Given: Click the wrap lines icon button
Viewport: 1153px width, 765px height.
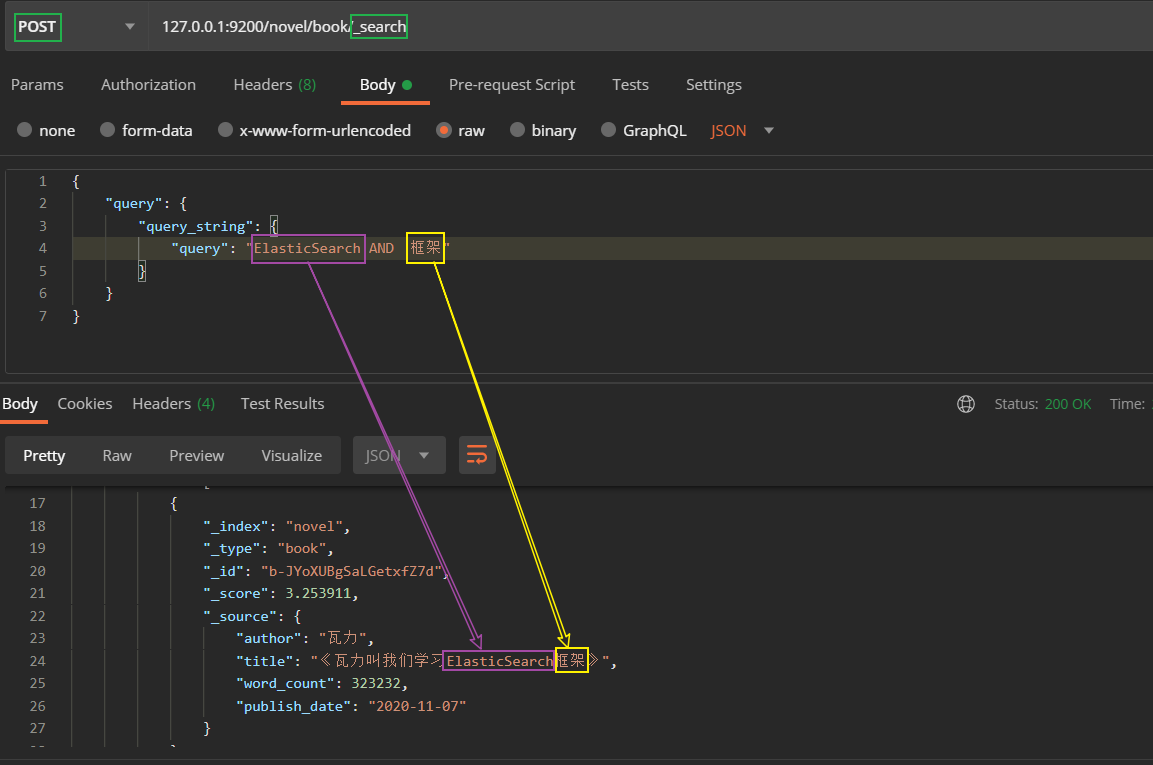Looking at the screenshot, I should [477, 455].
